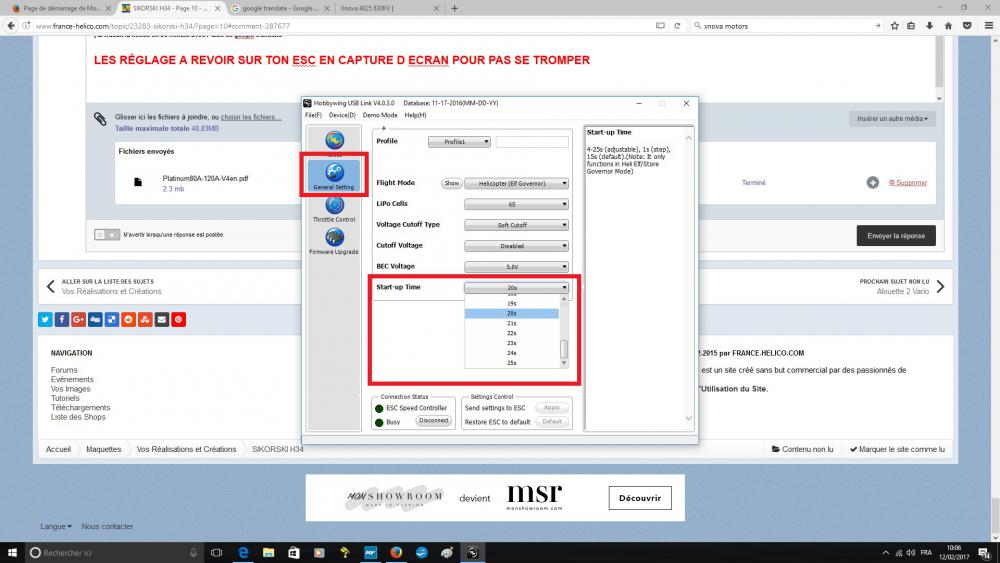The height and width of the screenshot is (563, 1000).
Task: Share the topic on Facebook
Action: [62, 319]
